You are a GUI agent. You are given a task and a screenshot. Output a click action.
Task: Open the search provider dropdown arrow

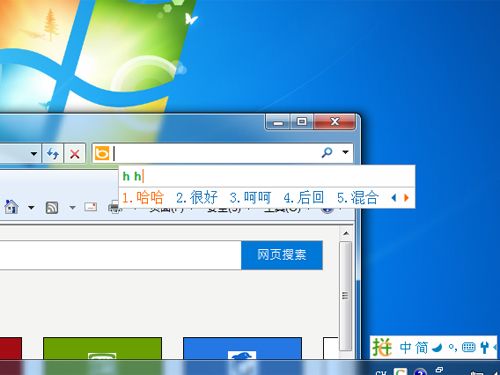point(345,152)
